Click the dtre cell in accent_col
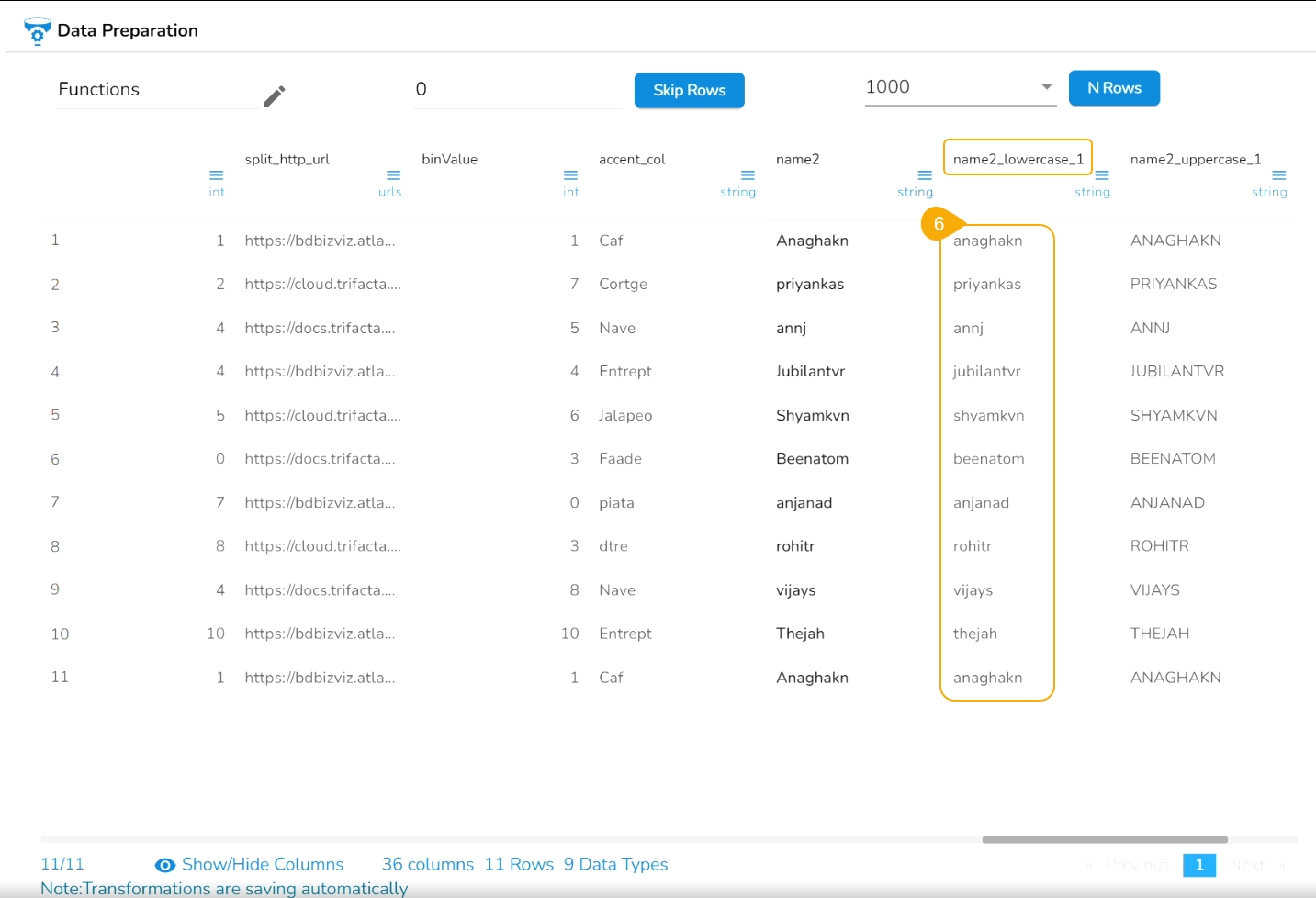 pos(613,545)
